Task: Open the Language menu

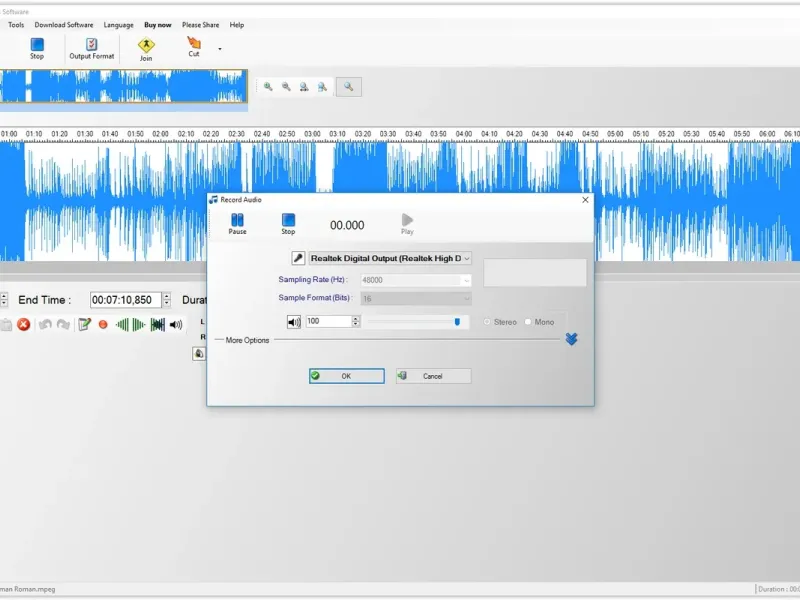Action: pyautogui.click(x=118, y=25)
